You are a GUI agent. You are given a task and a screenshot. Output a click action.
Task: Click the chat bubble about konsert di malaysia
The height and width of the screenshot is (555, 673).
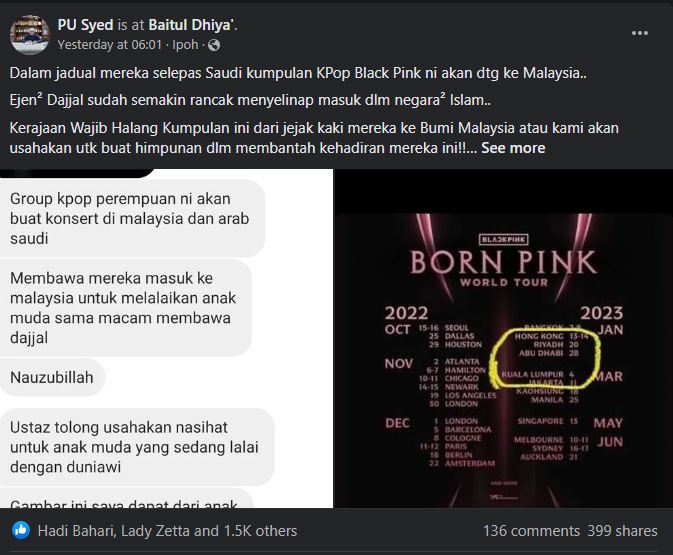tap(130, 219)
